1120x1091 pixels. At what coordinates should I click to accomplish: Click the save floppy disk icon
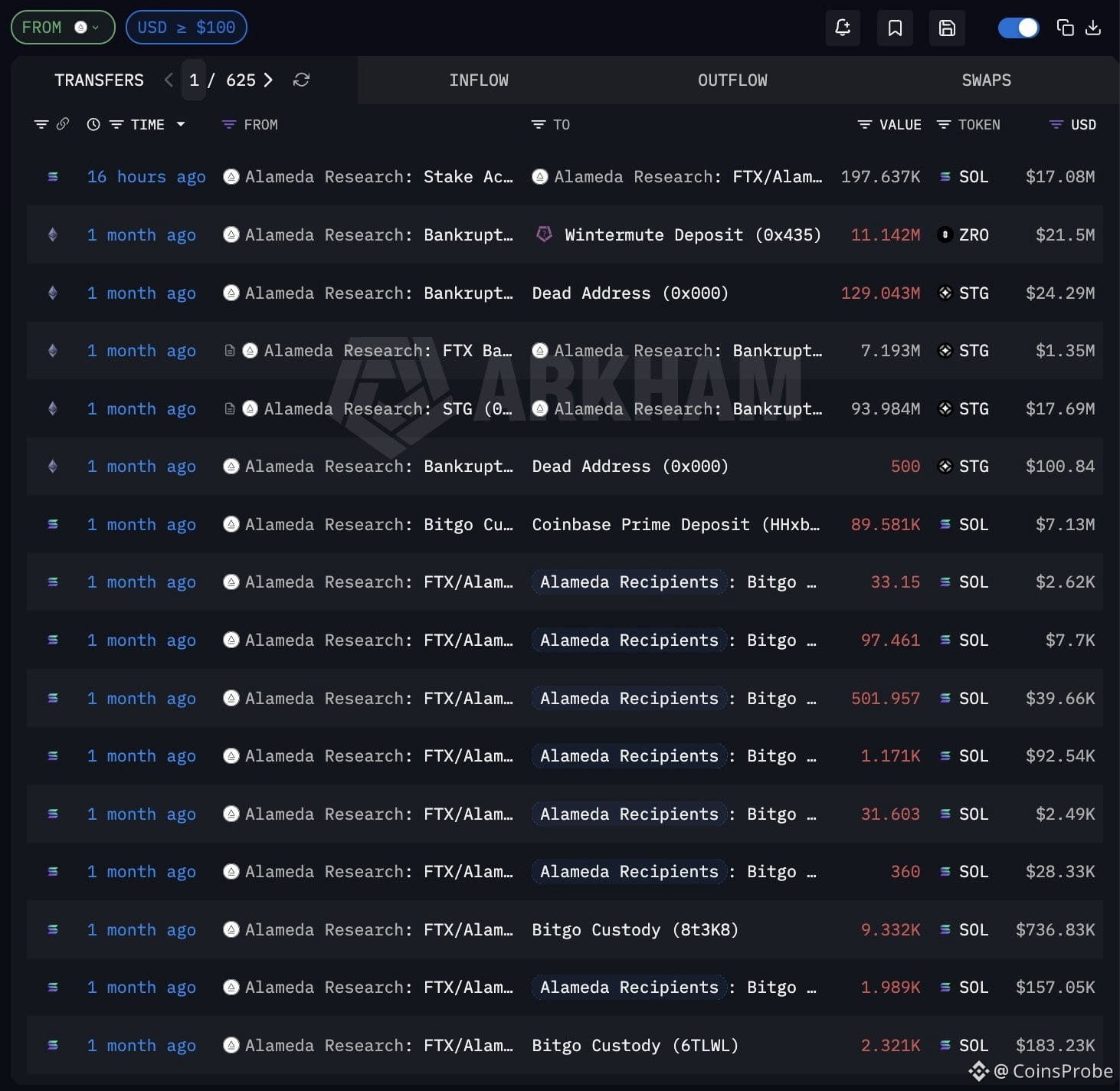tap(947, 28)
